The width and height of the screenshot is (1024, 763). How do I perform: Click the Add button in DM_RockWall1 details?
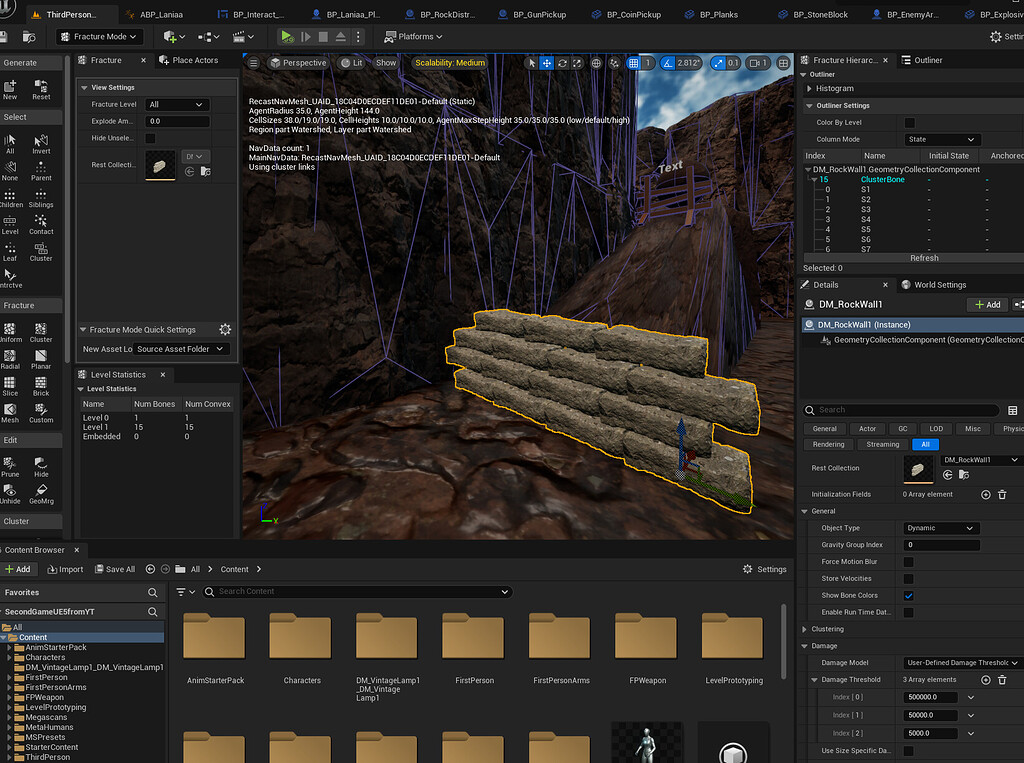988,304
